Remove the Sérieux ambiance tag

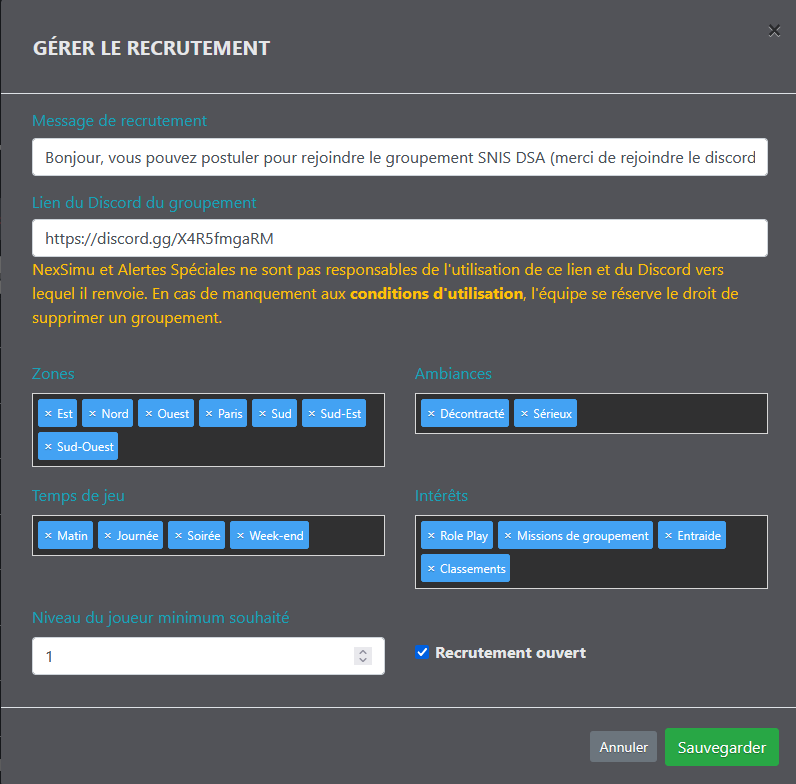524,414
